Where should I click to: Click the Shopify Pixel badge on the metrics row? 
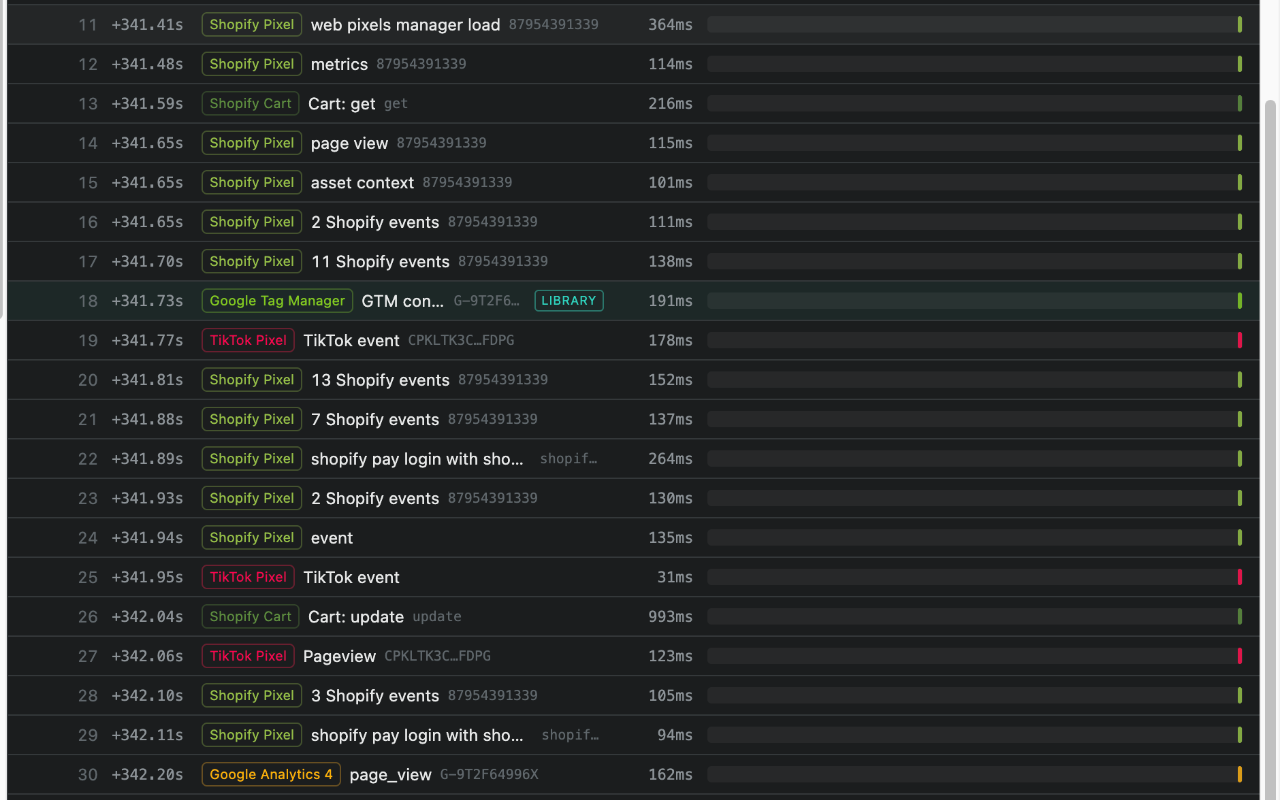tap(252, 64)
